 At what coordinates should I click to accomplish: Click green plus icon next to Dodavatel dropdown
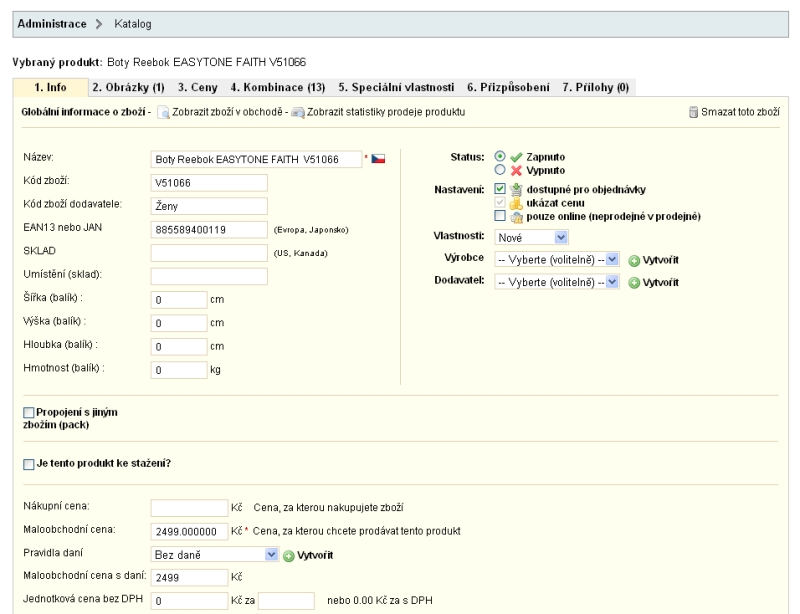click(x=634, y=282)
